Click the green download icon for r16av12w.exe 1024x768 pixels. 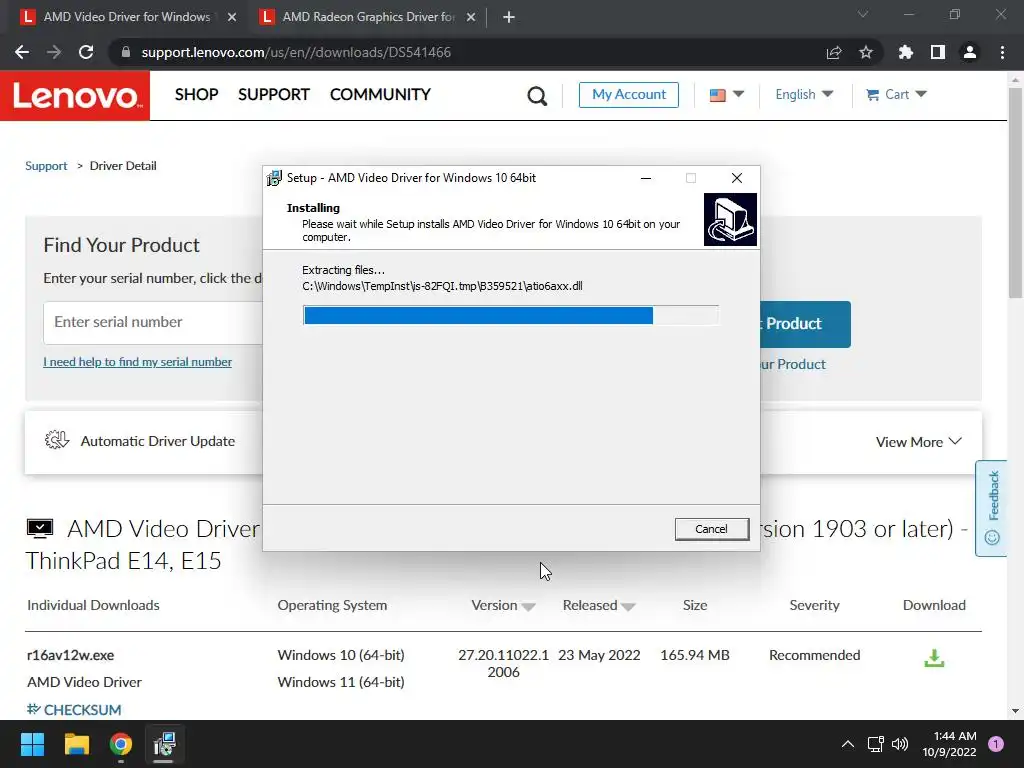tap(934, 658)
